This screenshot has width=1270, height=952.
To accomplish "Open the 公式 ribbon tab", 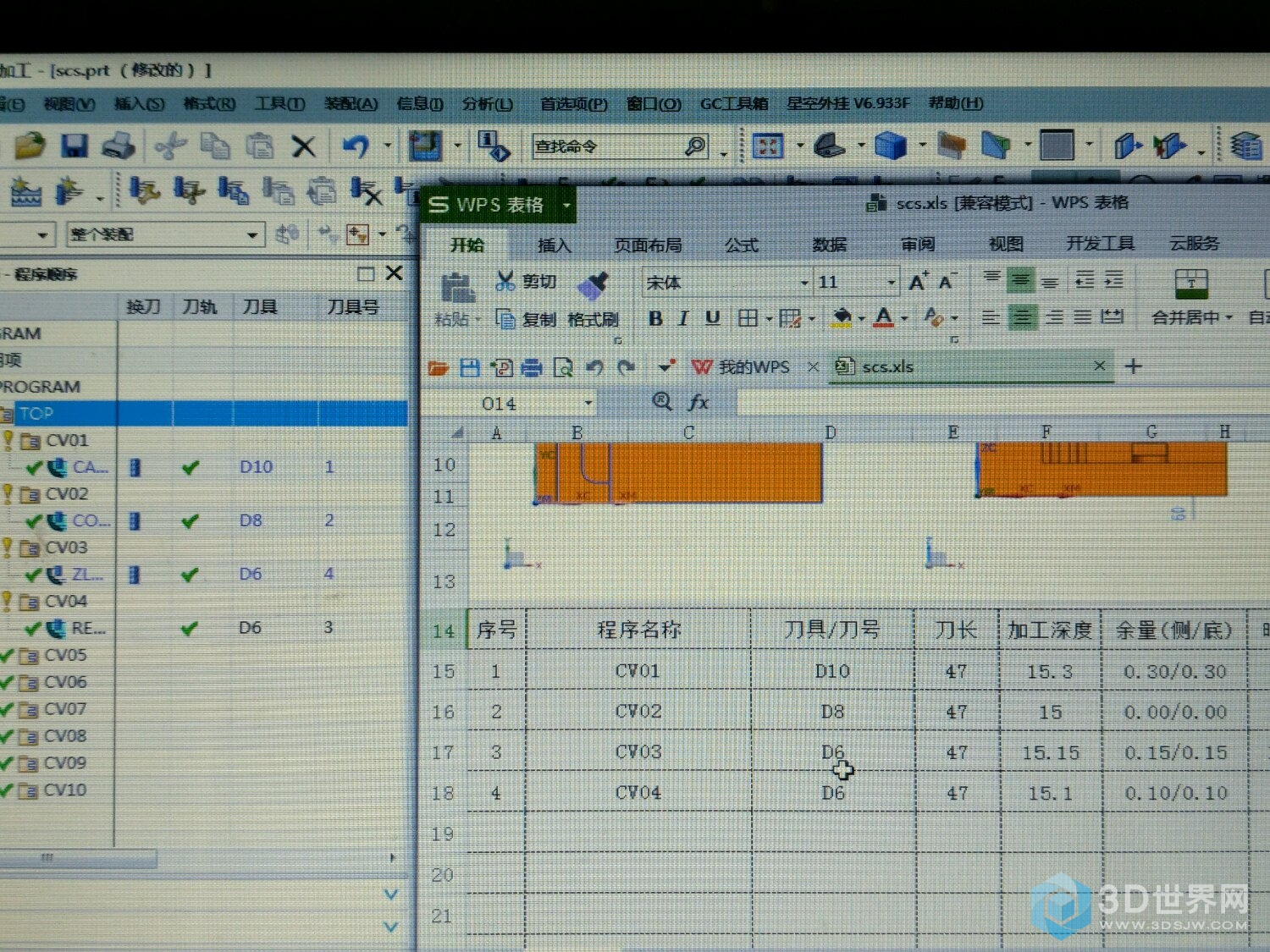I will point(741,245).
